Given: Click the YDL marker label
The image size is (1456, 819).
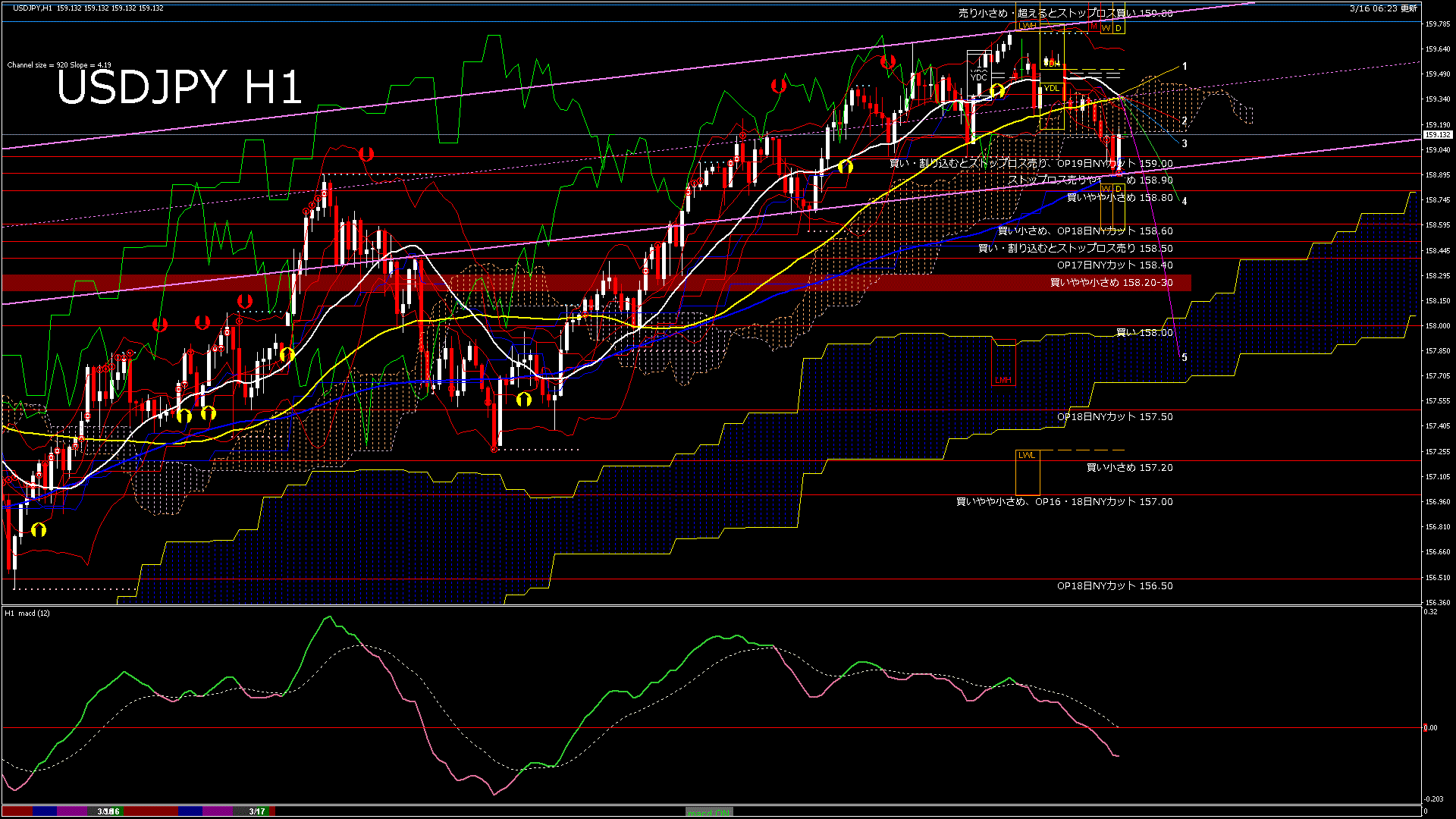Looking at the screenshot, I should [x=1051, y=89].
